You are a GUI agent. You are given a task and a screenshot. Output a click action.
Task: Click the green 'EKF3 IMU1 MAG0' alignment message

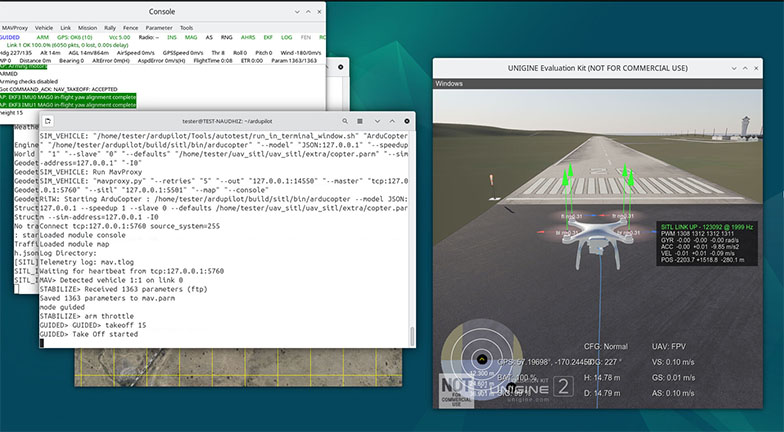[68, 105]
